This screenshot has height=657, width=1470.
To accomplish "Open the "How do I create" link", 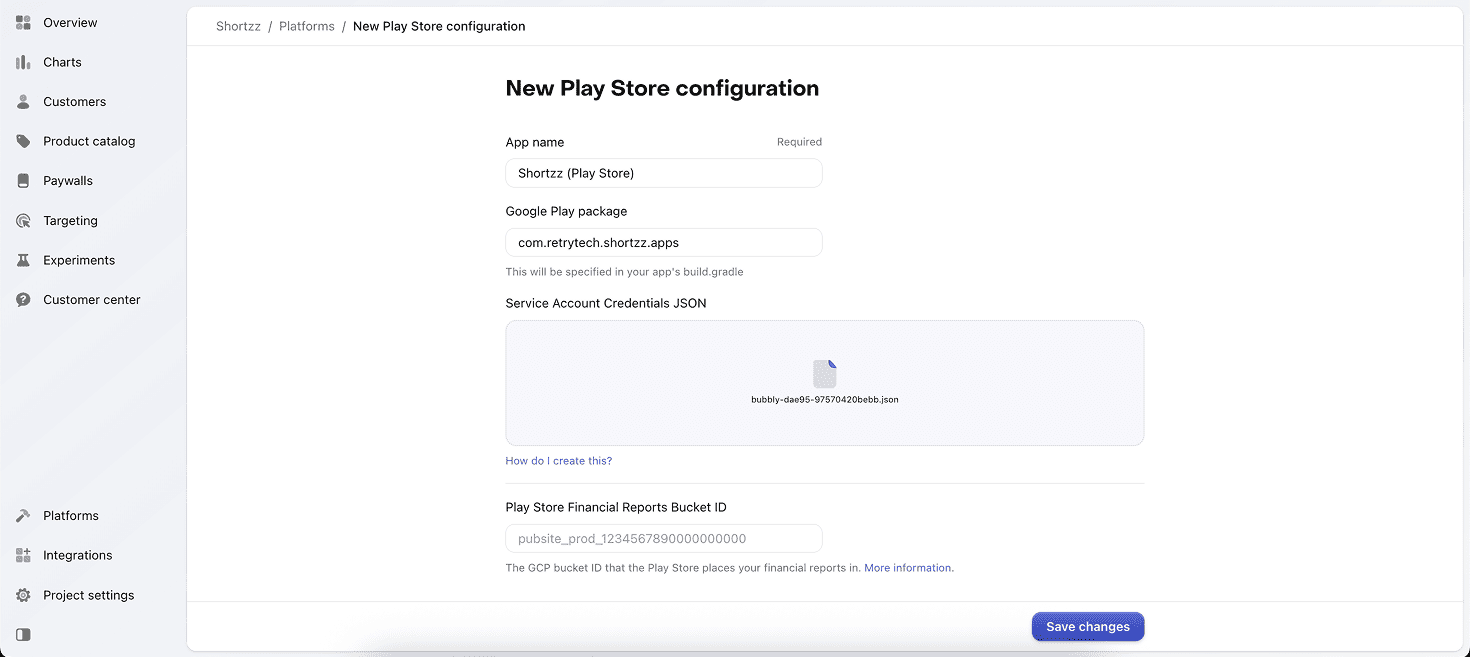I will pos(545,461).
